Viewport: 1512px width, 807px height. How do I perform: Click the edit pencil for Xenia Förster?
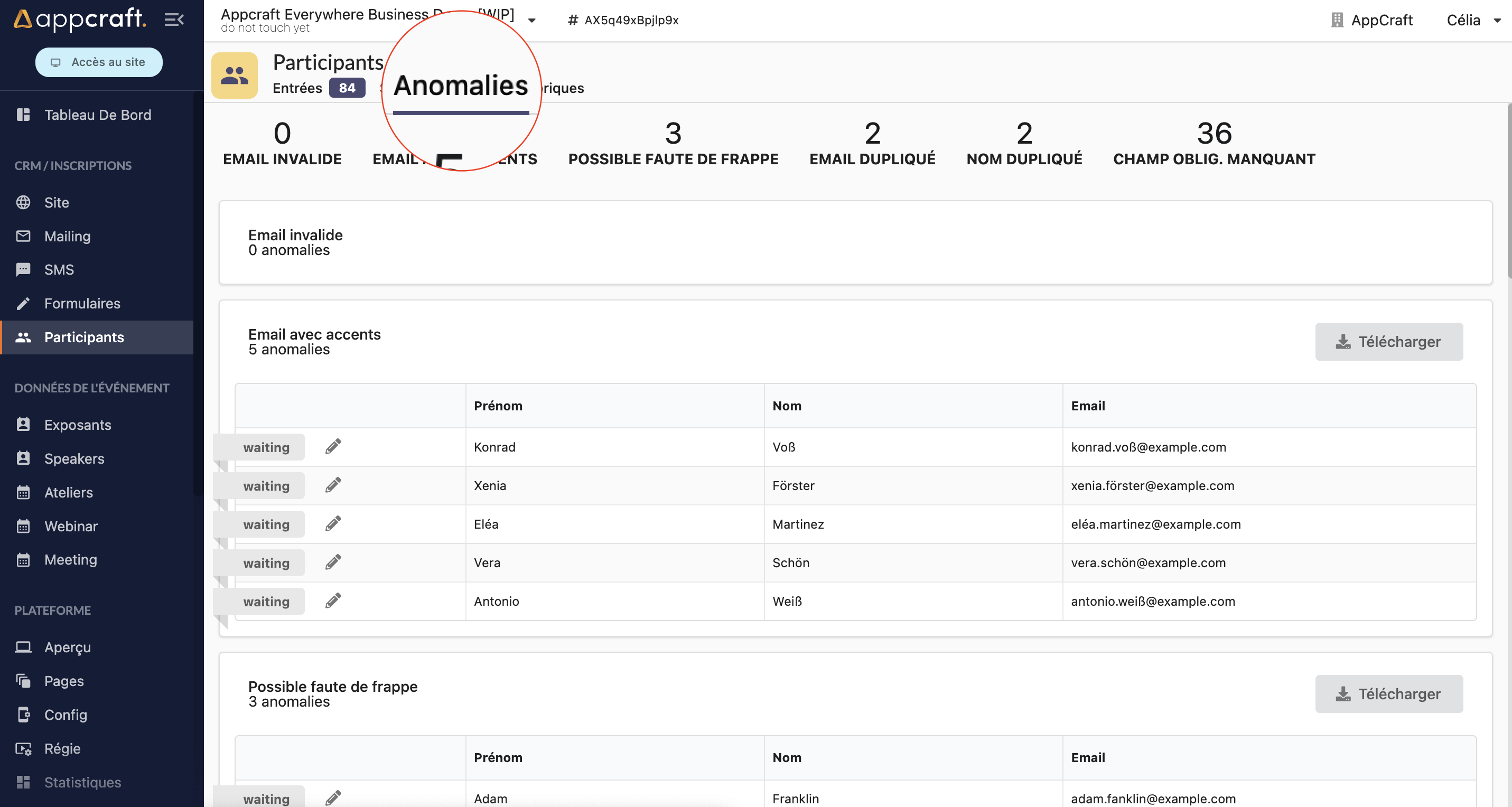[333, 485]
